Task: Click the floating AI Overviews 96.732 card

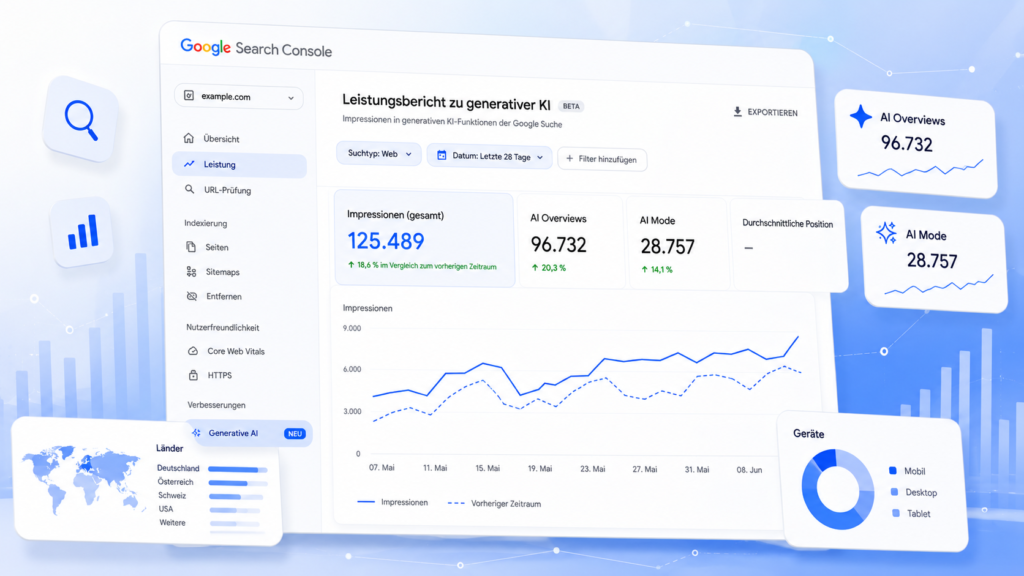Action: click(x=916, y=144)
